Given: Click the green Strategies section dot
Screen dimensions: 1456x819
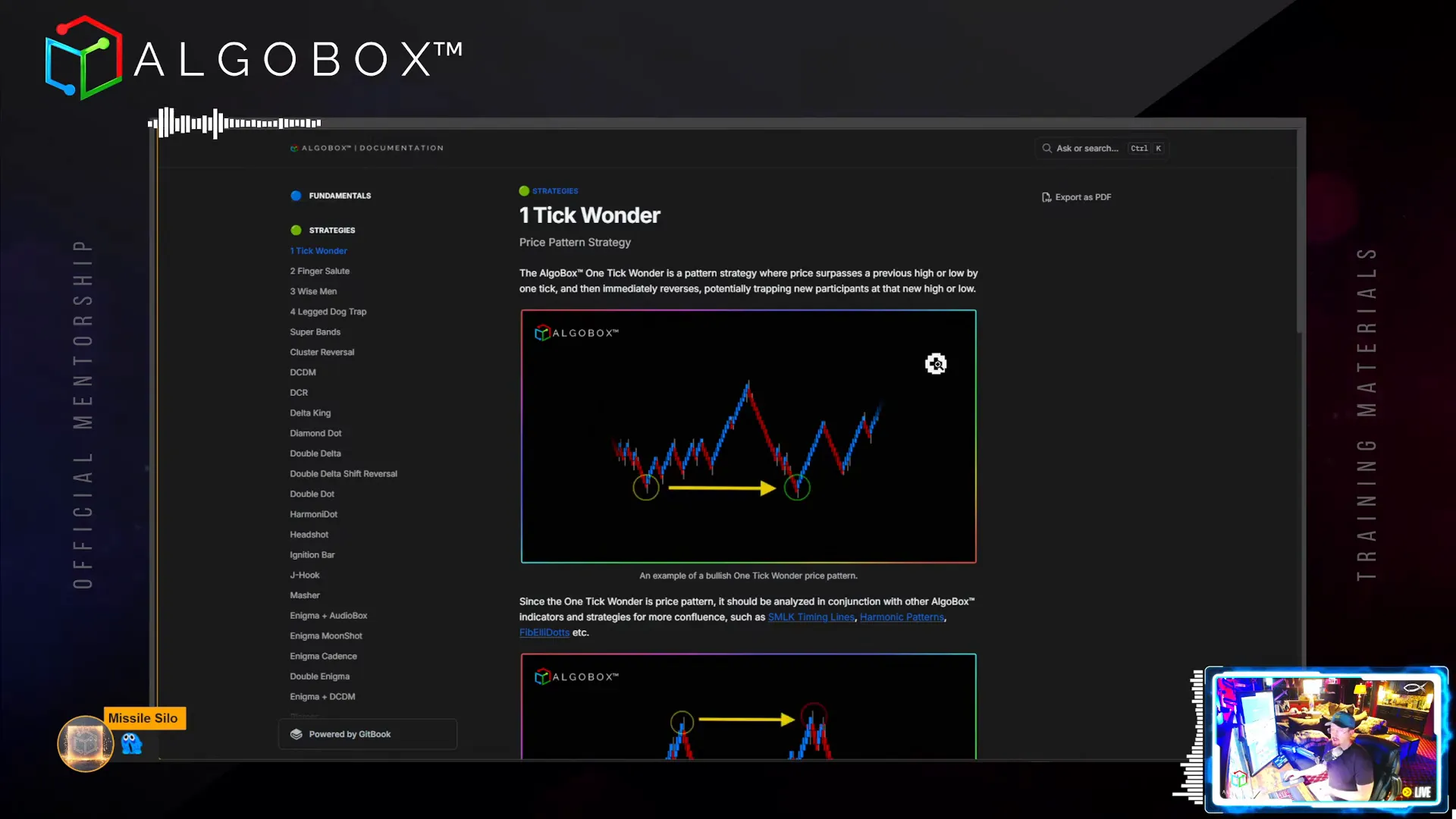Looking at the screenshot, I should click(296, 230).
